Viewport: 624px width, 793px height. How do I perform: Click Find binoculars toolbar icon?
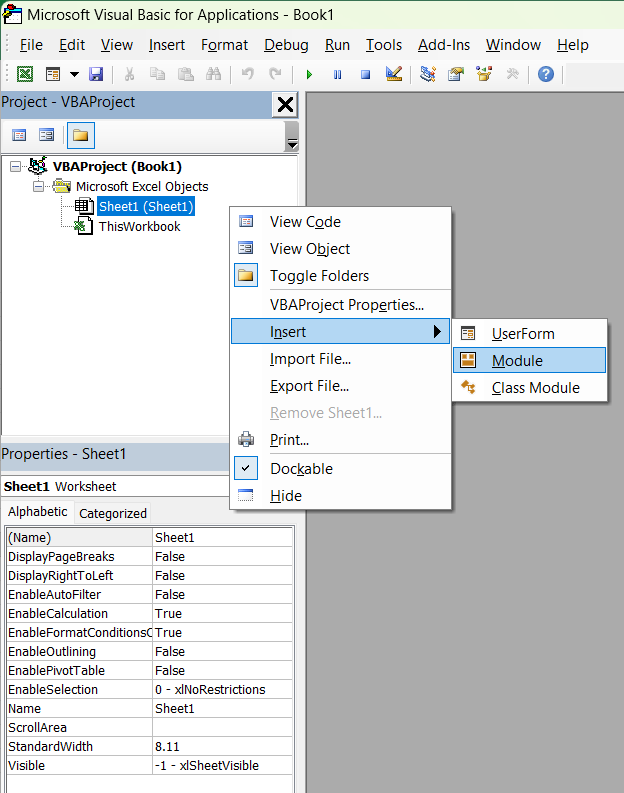coord(213,74)
